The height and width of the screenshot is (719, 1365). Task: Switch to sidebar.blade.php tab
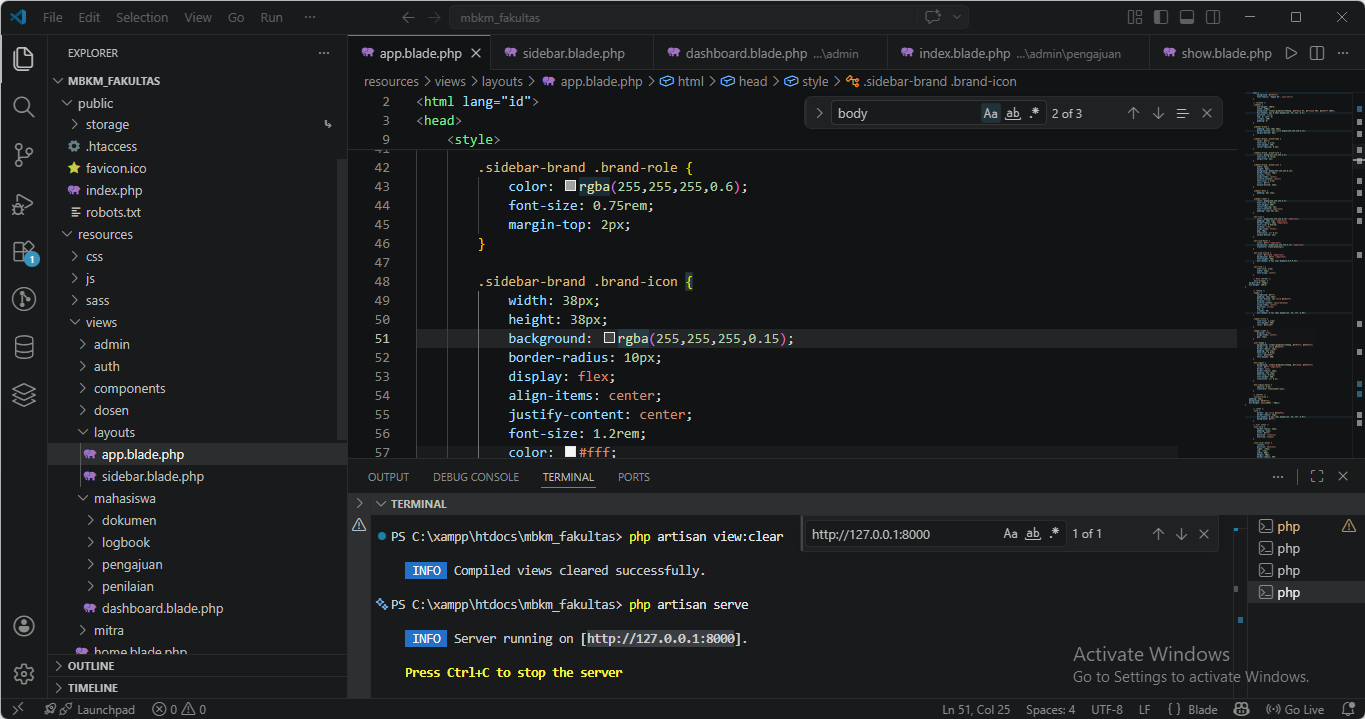(x=573, y=53)
